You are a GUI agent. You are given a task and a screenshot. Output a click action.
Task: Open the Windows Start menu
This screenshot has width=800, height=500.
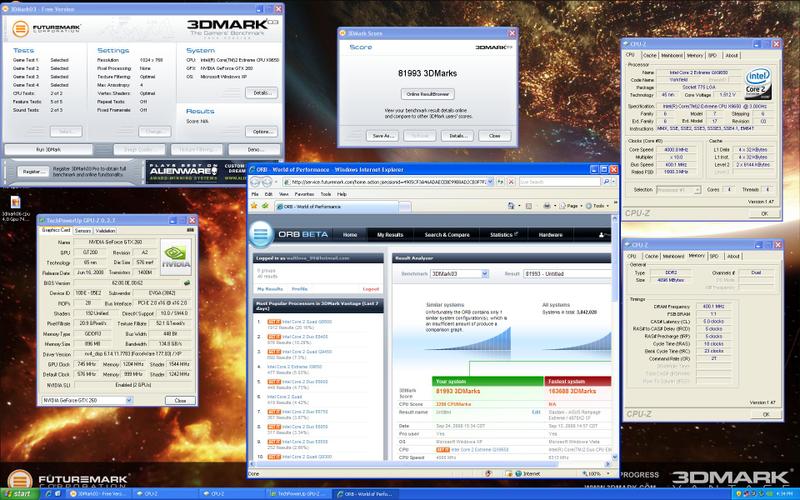19,493
